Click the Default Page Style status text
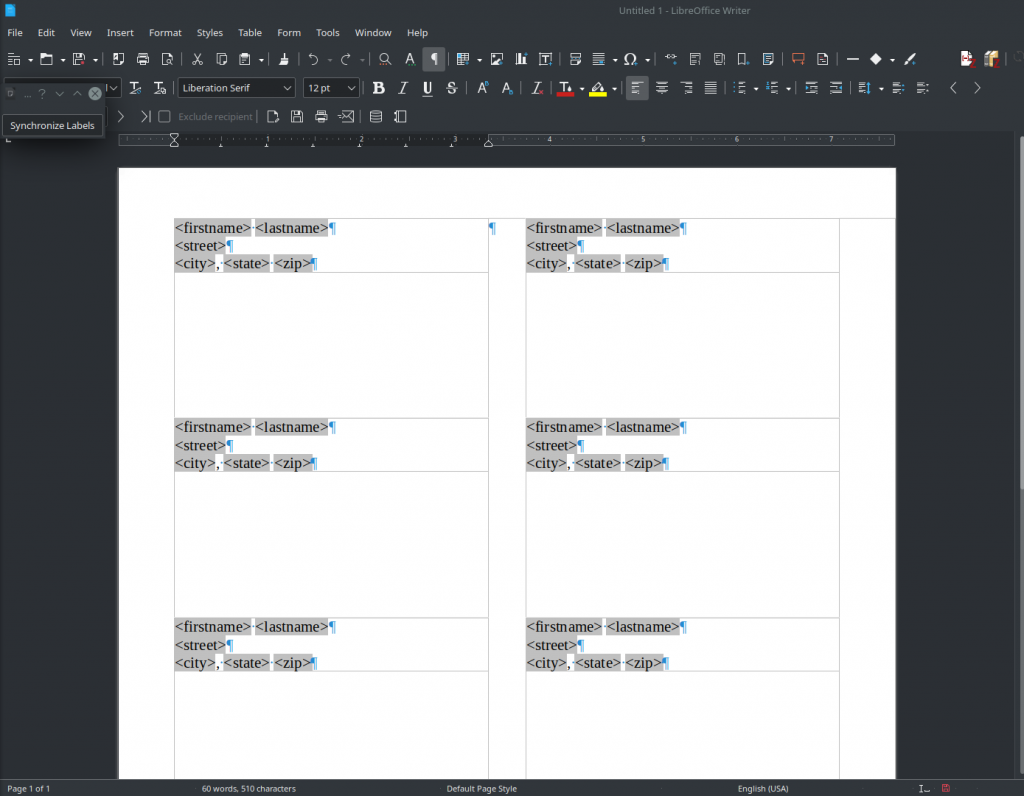This screenshot has height=796, width=1024. 481,788
